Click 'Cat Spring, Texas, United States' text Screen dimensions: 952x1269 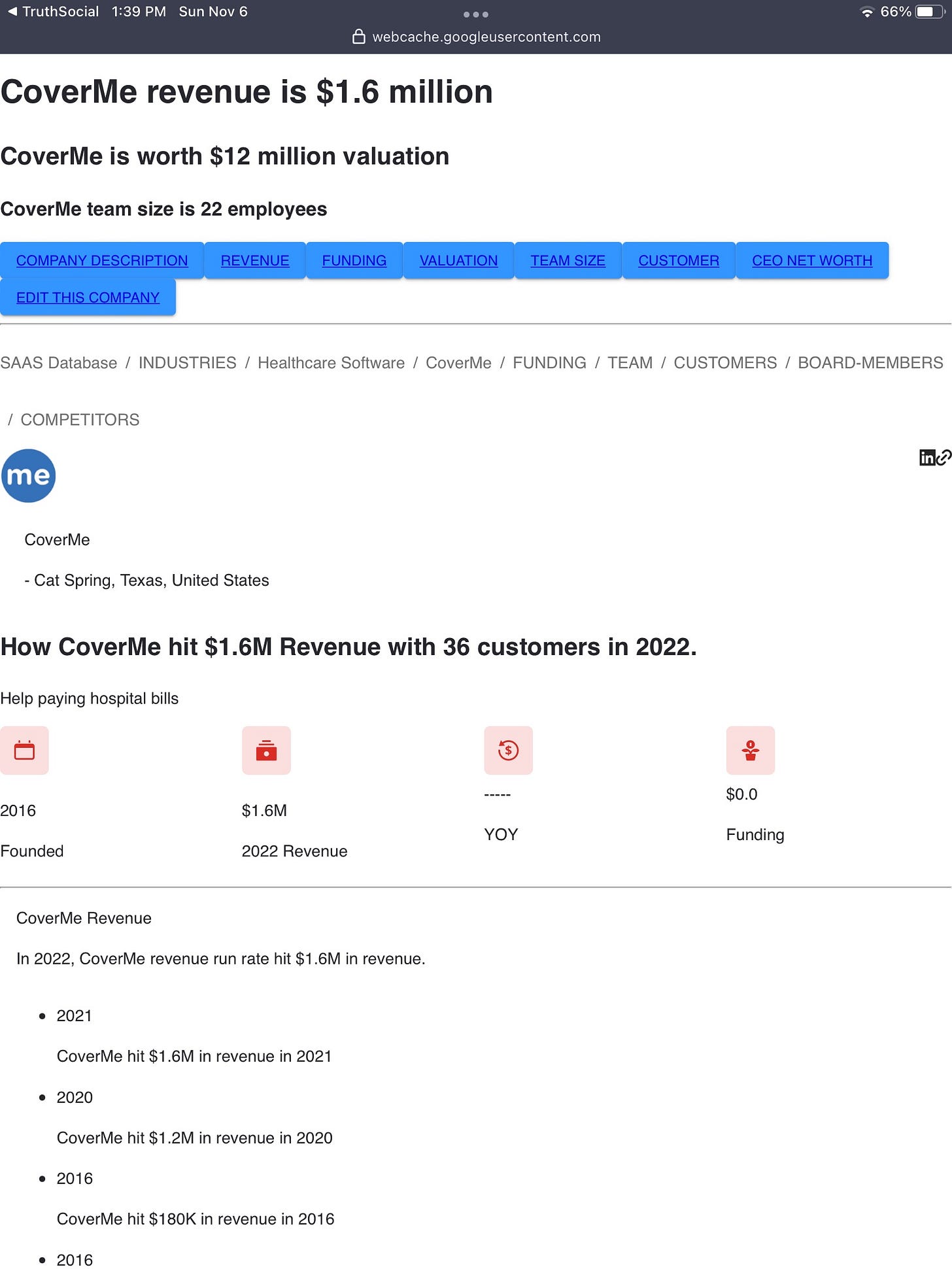pos(151,581)
